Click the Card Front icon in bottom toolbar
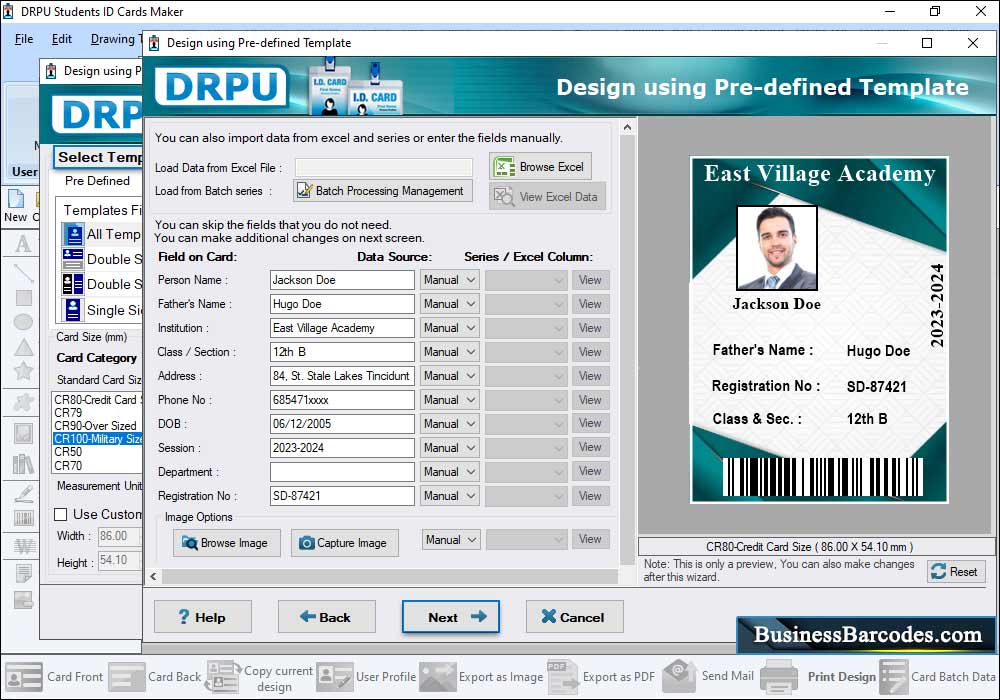This screenshot has height=700, width=1000. point(24,676)
